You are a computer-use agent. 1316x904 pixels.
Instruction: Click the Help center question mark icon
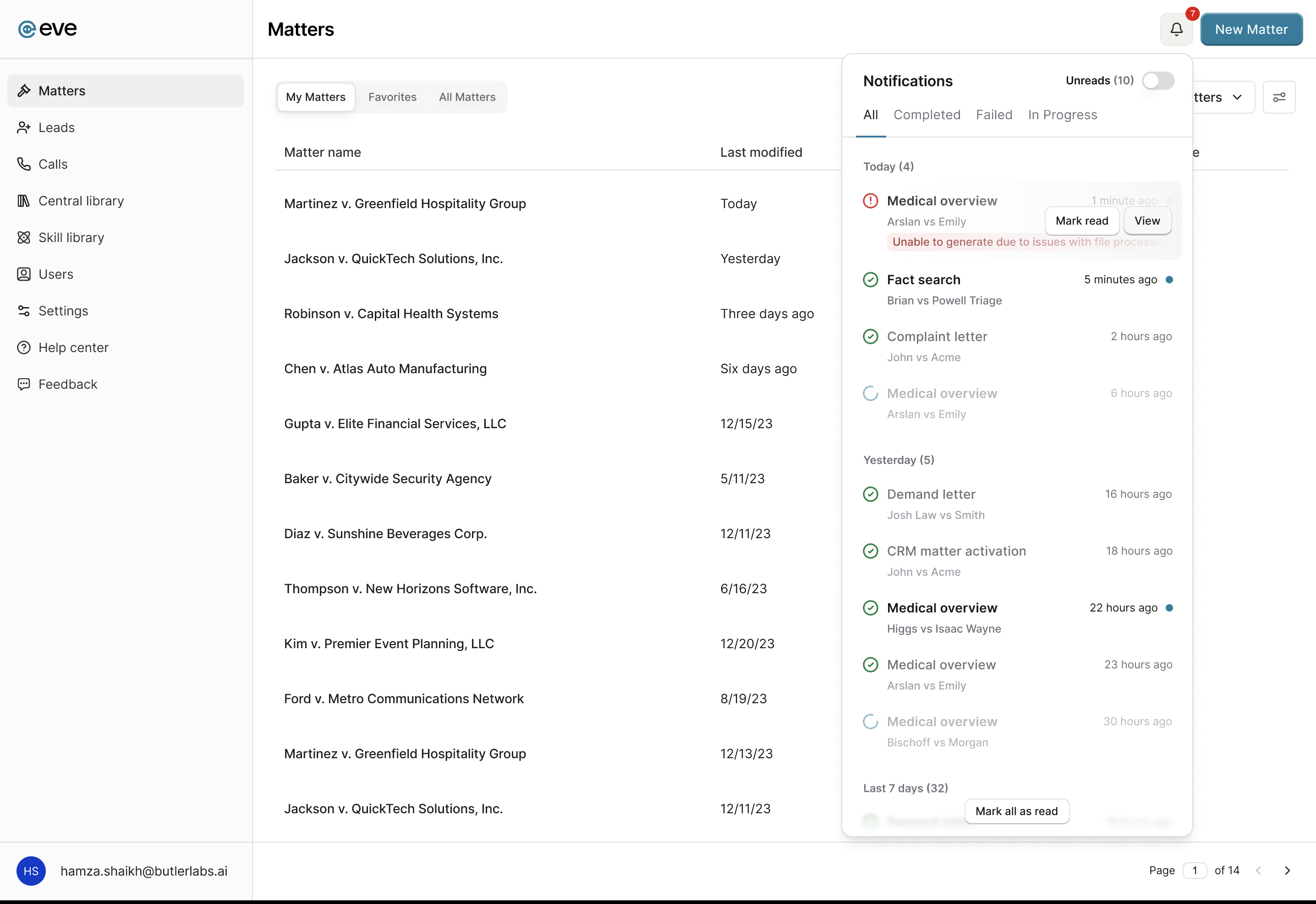(x=24, y=347)
